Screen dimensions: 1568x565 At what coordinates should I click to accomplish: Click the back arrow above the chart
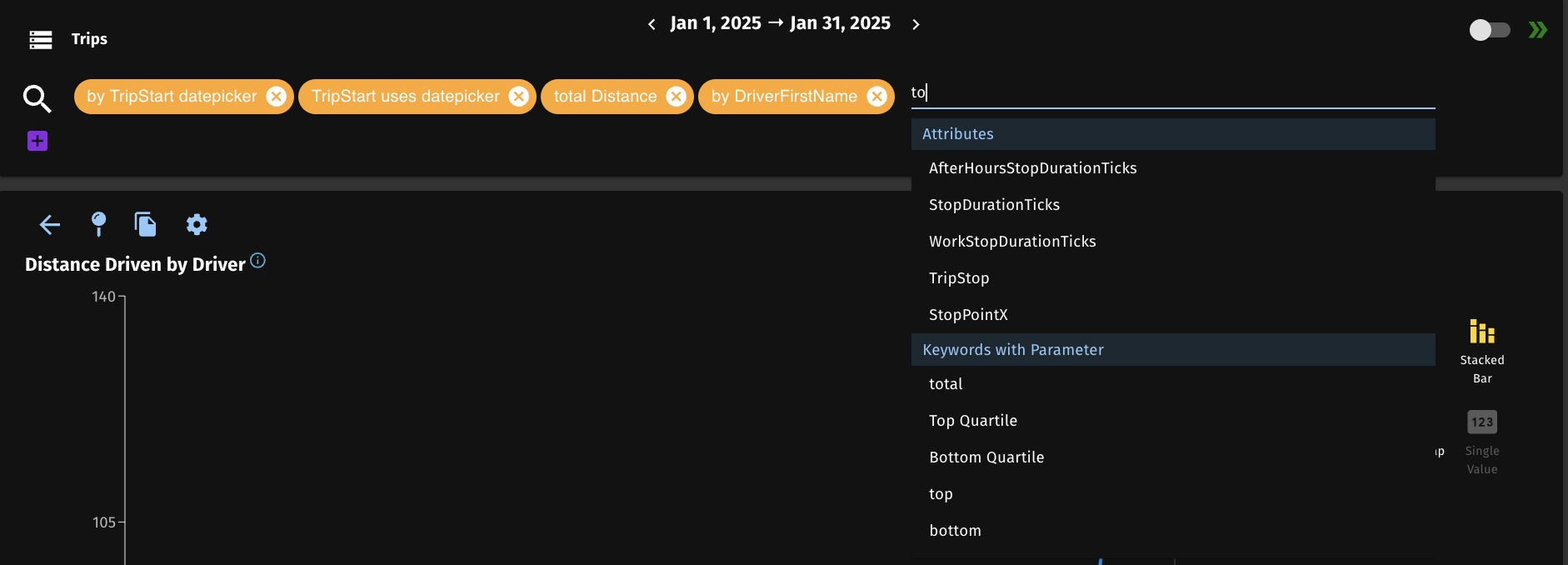coord(50,224)
